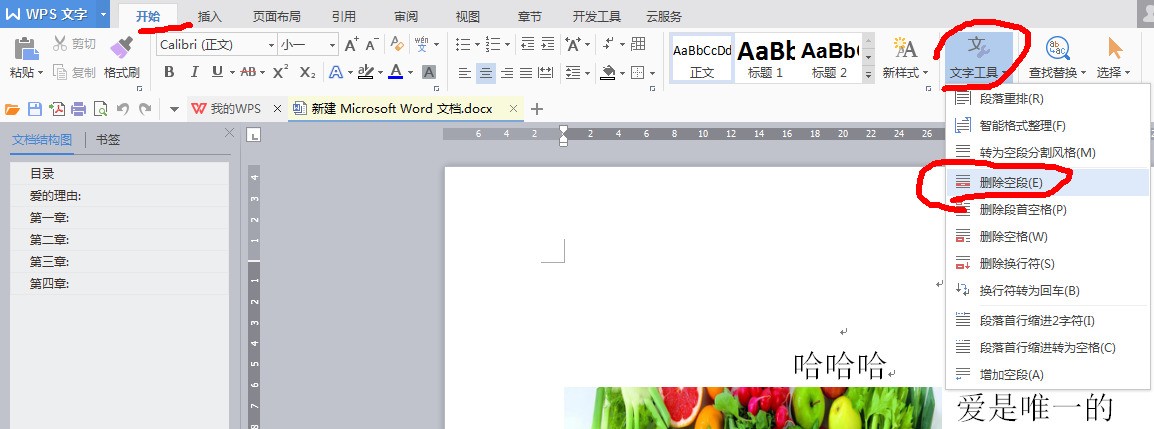Click the Find and Replace (查找替换) icon
The height and width of the screenshot is (429, 1154).
coord(1058,49)
